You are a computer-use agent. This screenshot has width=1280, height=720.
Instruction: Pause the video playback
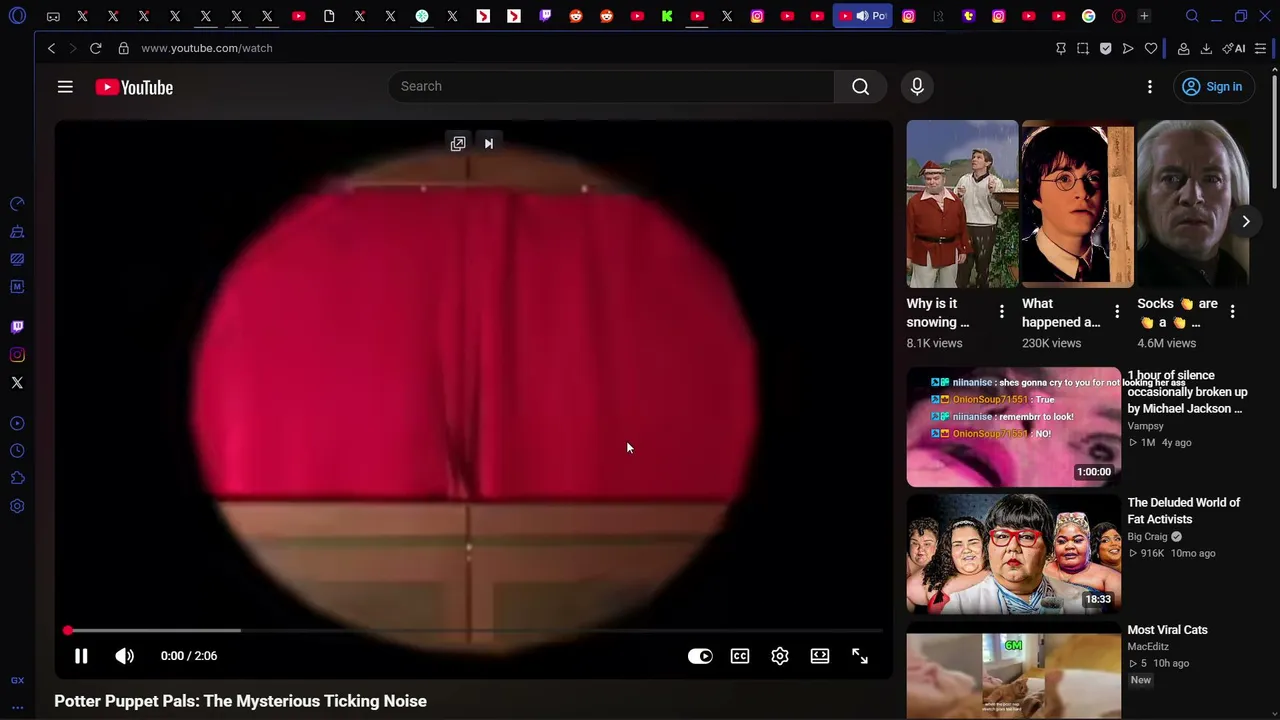[x=81, y=656]
